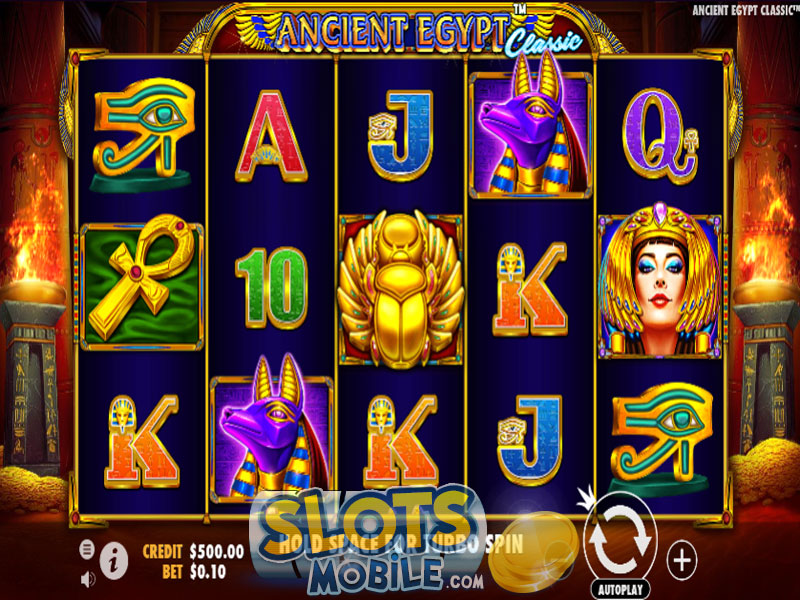Select the Eye of Horus on first reel

click(143, 134)
